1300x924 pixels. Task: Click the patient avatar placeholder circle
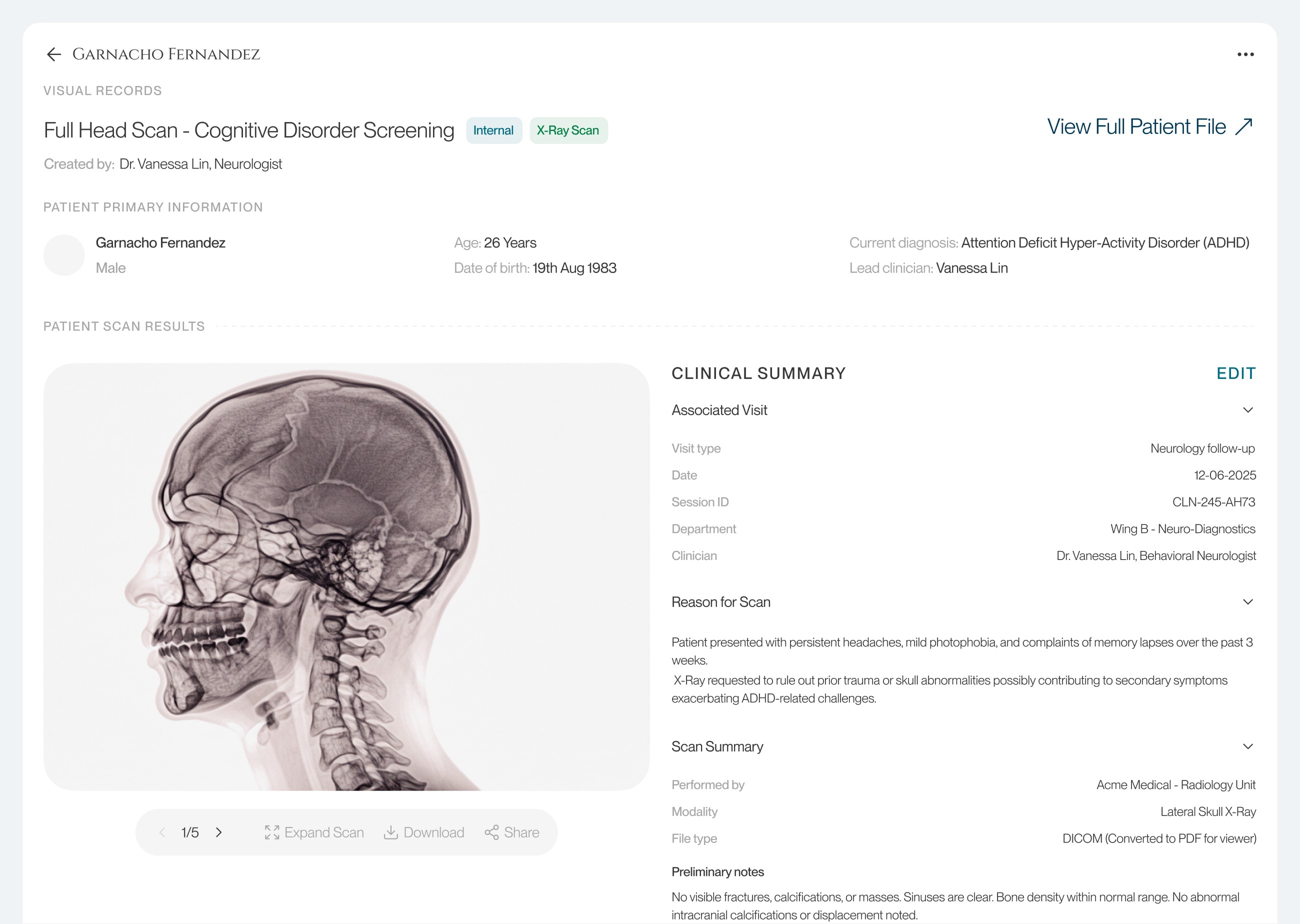[x=64, y=255]
